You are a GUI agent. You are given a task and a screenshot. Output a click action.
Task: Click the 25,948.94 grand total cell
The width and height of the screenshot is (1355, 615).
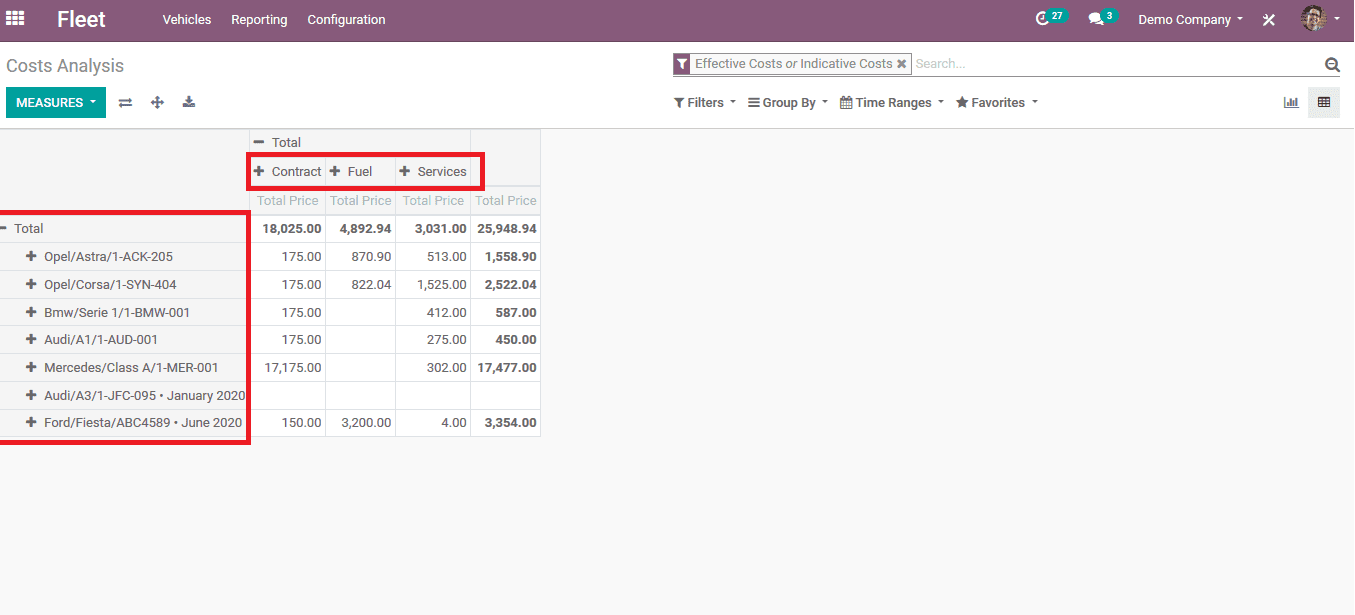(x=505, y=229)
